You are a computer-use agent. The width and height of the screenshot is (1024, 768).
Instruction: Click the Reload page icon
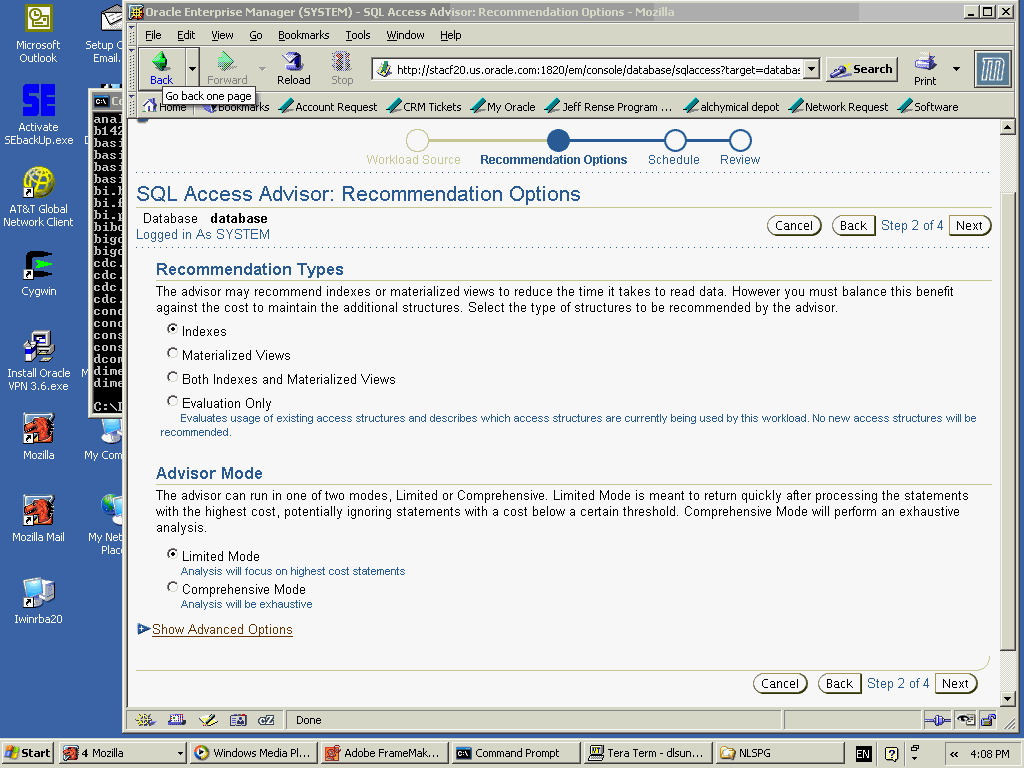tap(293, 62)
